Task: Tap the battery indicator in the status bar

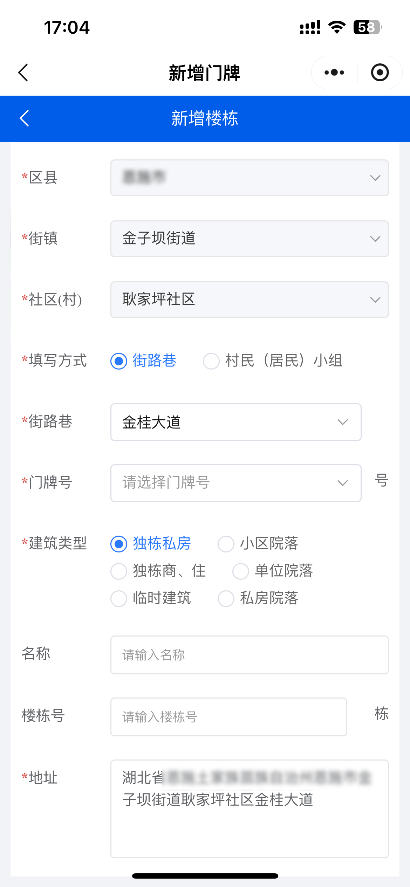Action: coord(367,27)
